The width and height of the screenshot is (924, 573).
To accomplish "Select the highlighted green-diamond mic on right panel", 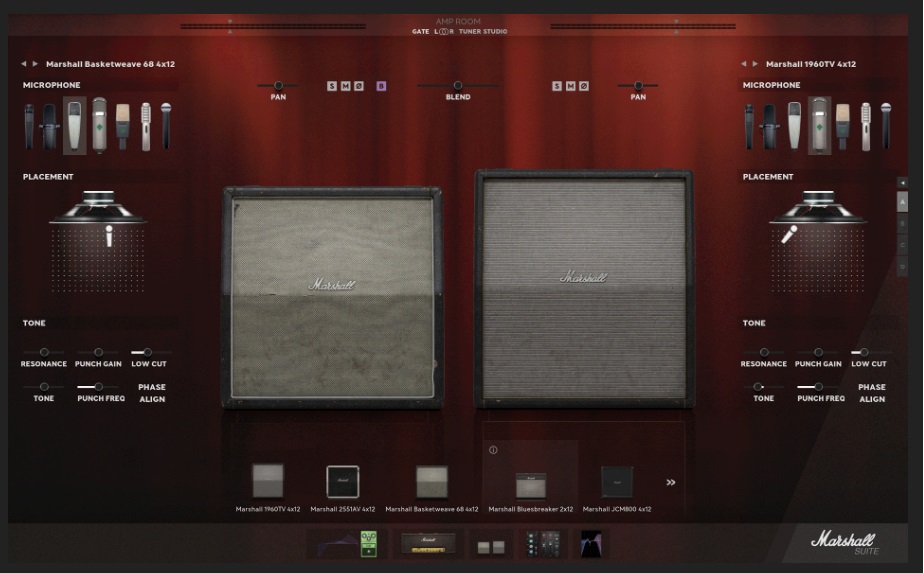I will (819, 126).
